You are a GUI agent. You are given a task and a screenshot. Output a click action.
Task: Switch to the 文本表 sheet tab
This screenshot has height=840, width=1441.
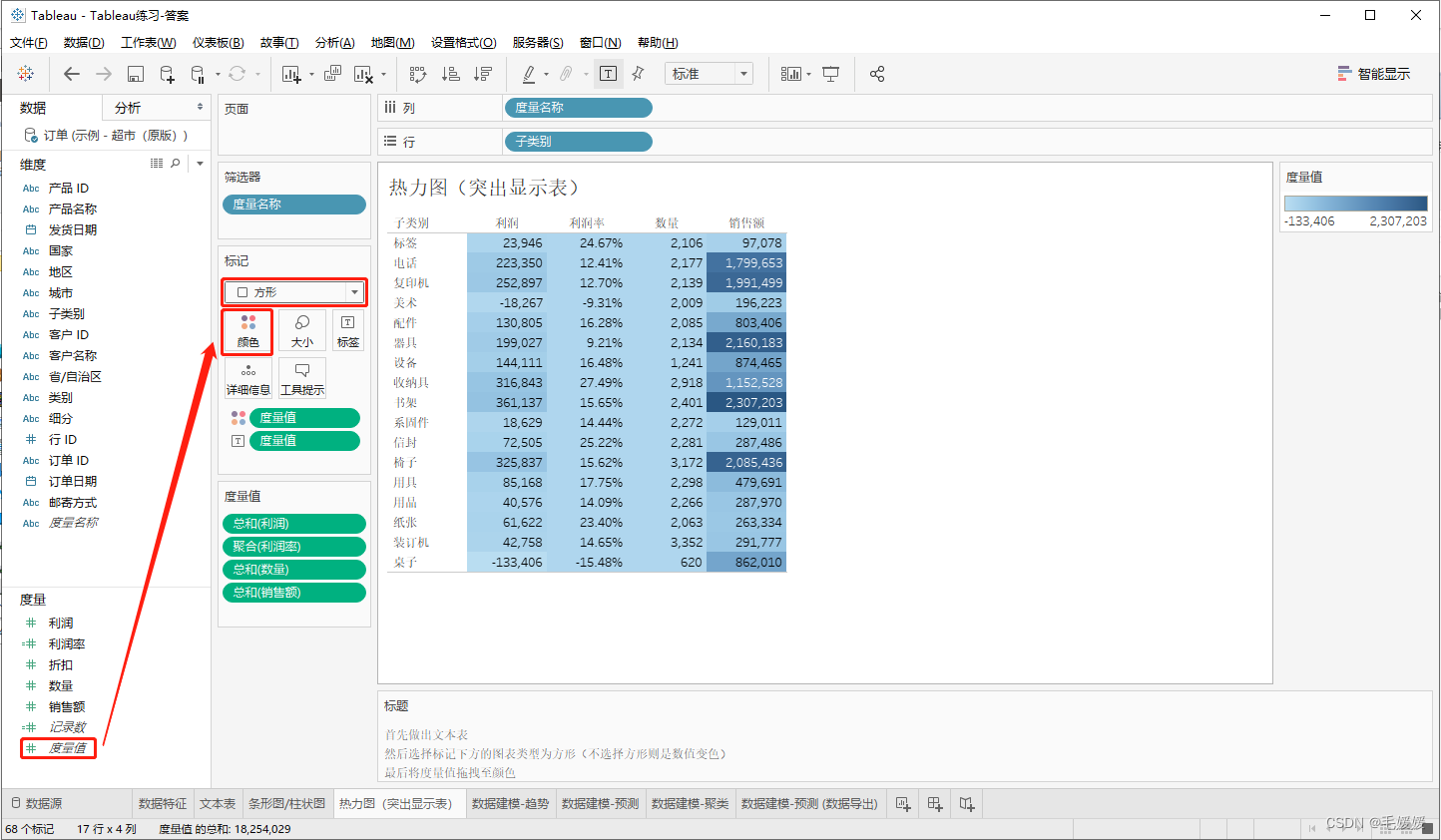(x=218, y=803)
